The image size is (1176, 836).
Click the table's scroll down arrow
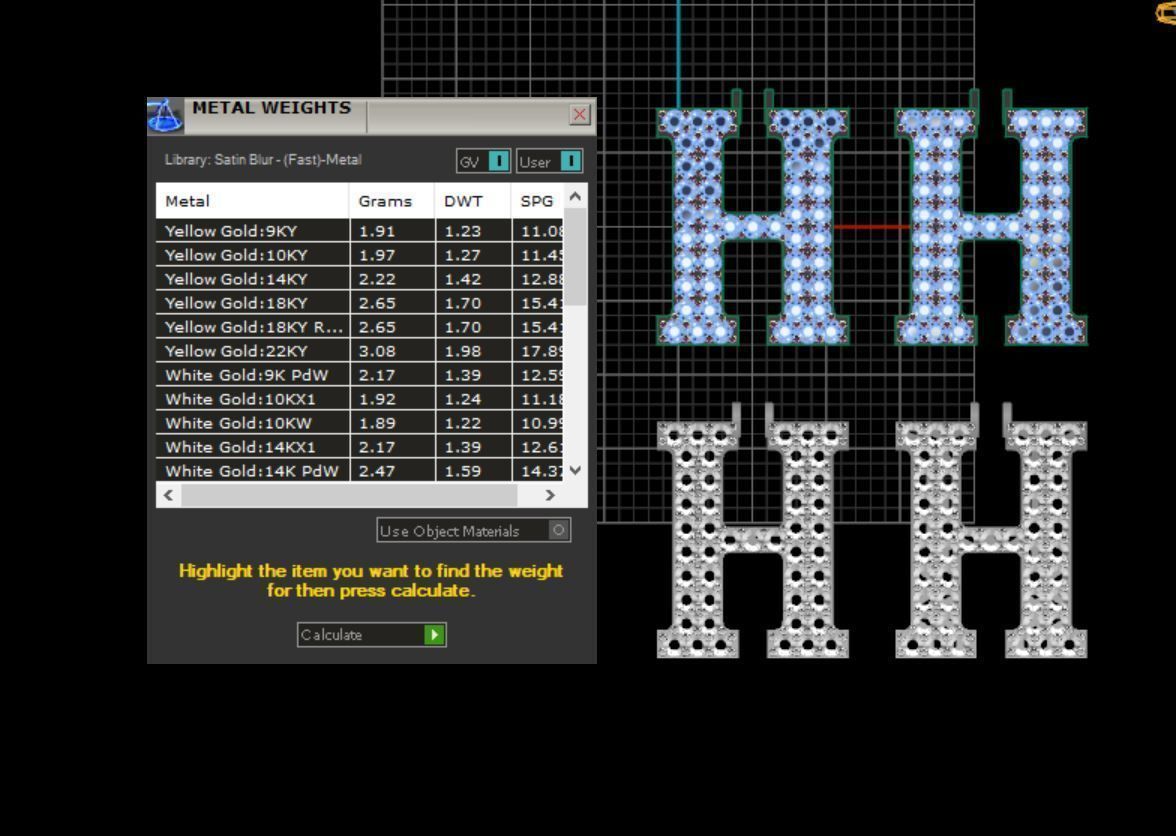(575, 470)
